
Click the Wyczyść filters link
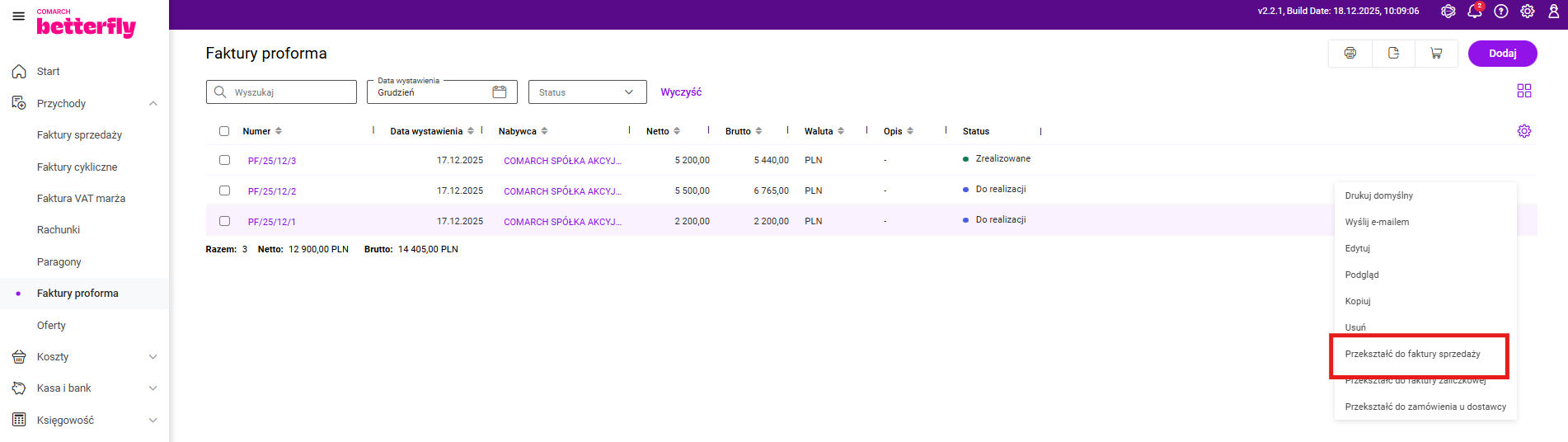coord(681,92)
